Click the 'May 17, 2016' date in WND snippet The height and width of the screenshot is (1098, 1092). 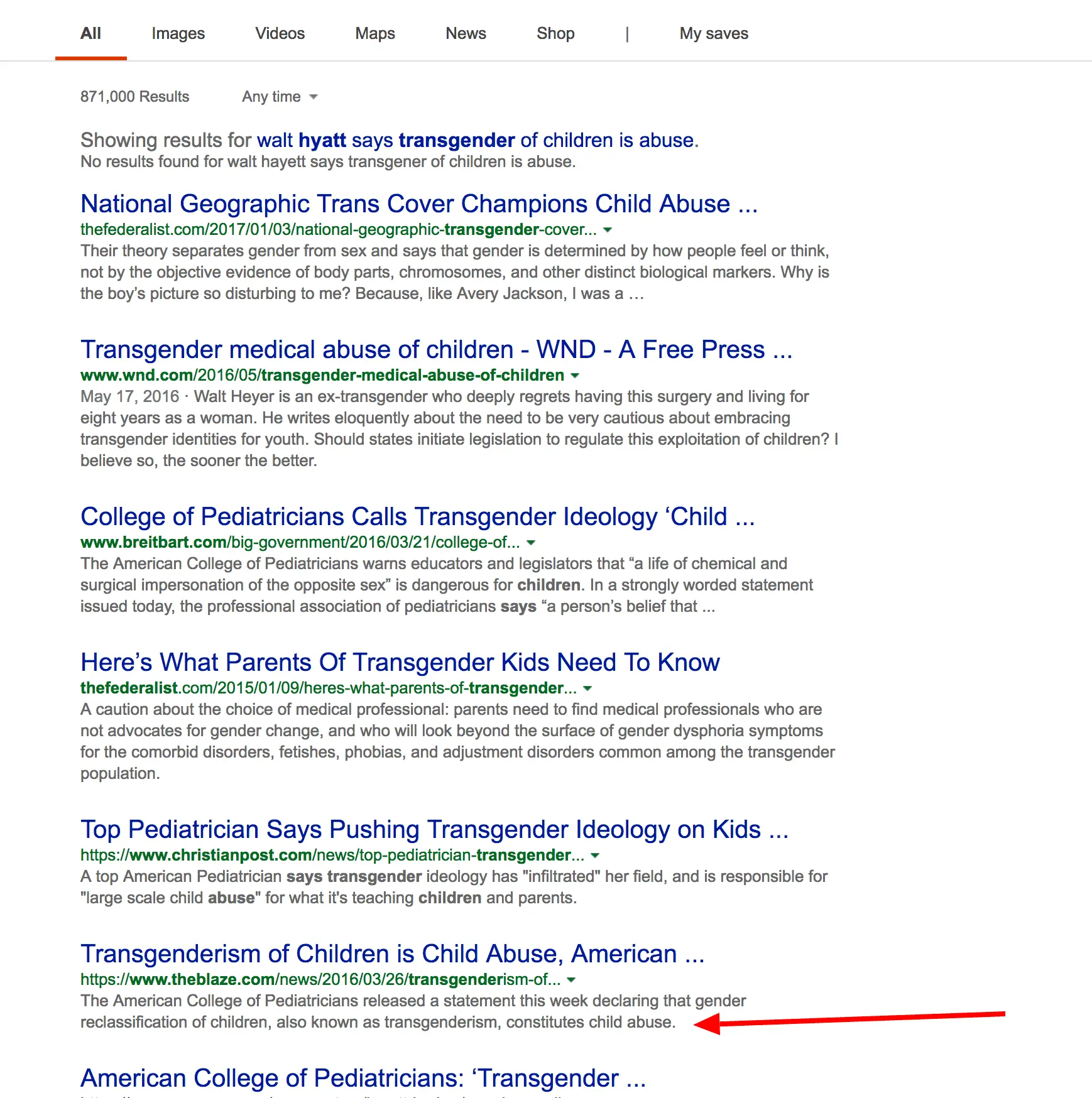(x=129, y=397)
